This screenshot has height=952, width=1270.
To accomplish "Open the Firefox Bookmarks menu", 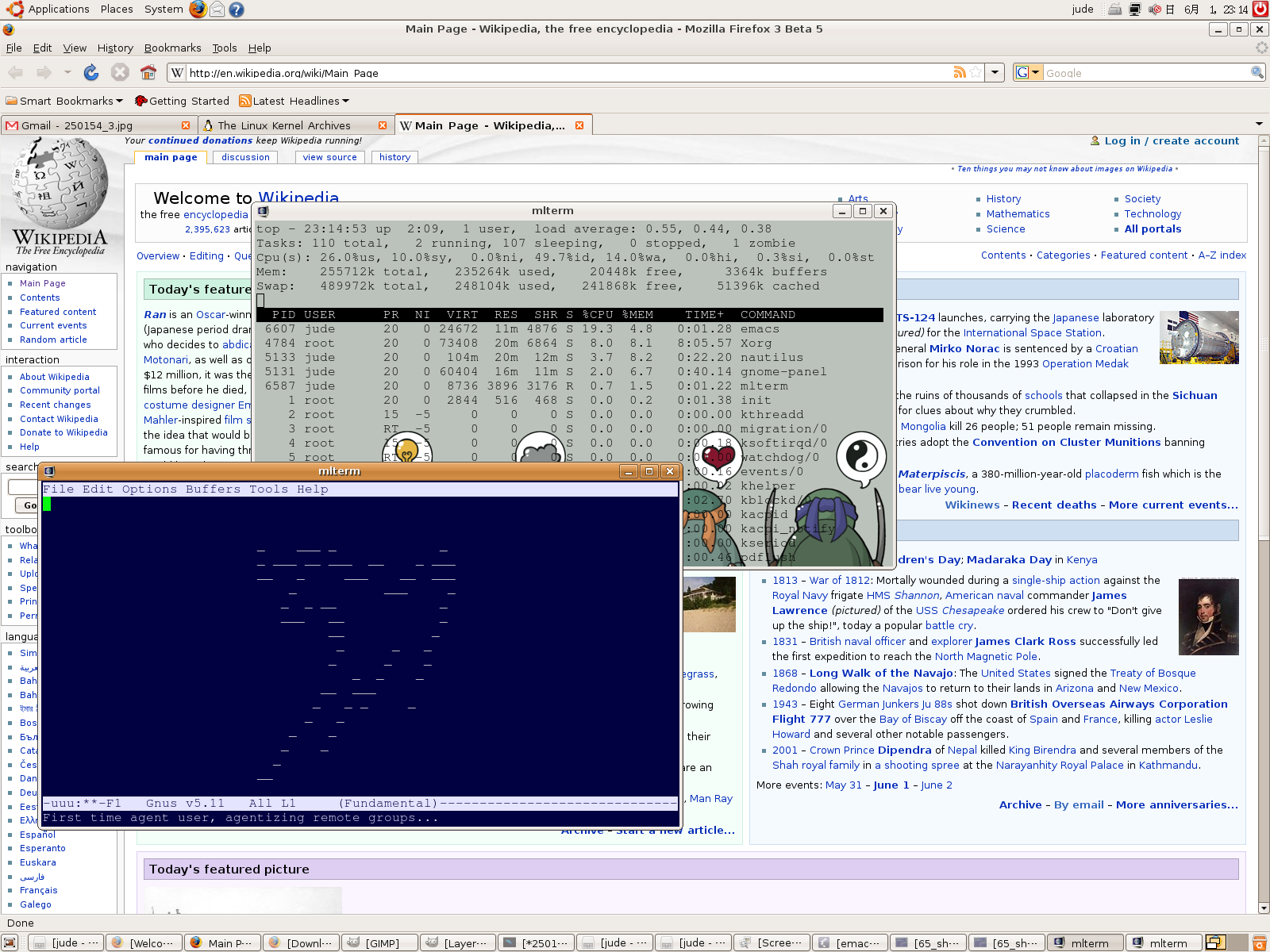I will [173, 48].
